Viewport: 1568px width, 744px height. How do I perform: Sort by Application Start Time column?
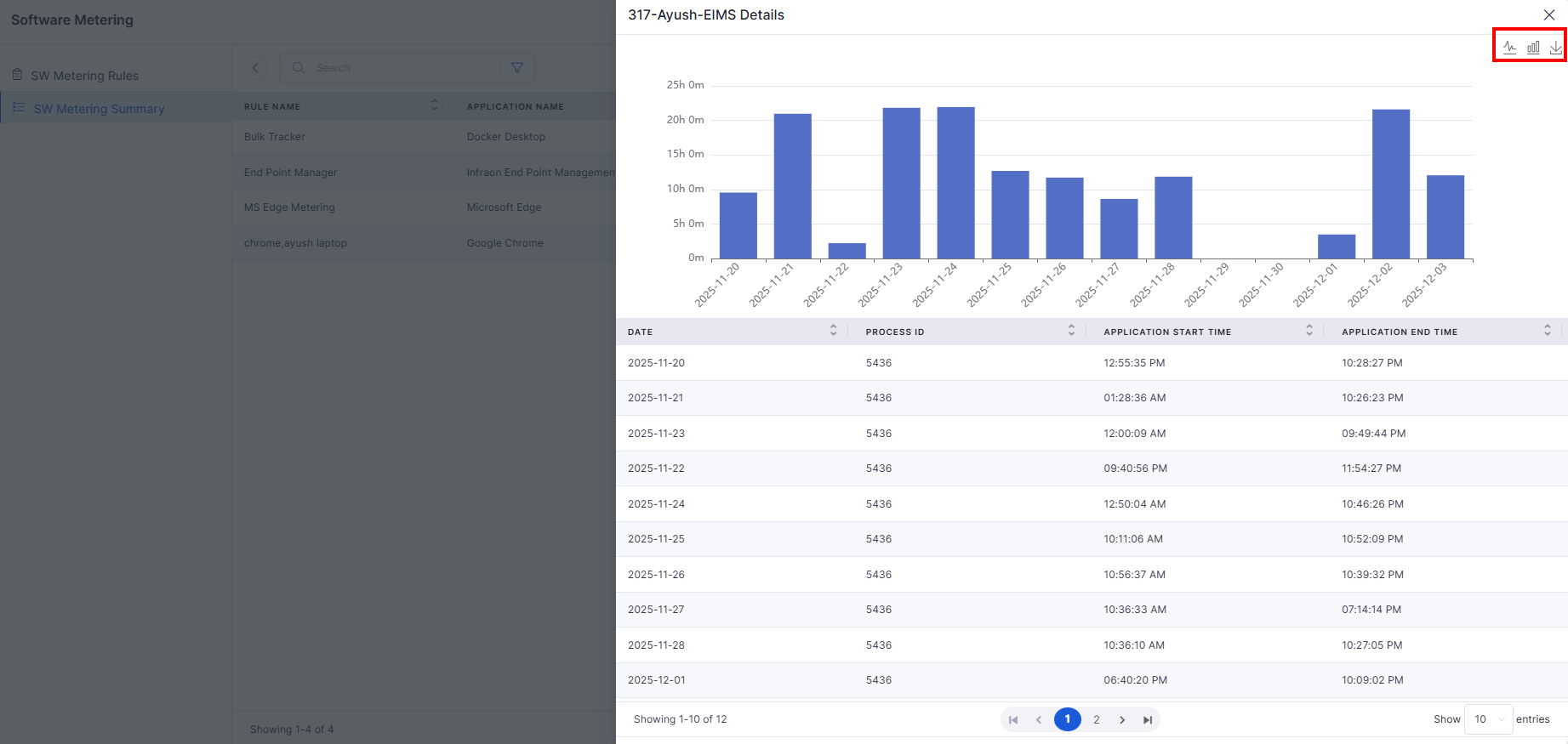(1309, 331)
